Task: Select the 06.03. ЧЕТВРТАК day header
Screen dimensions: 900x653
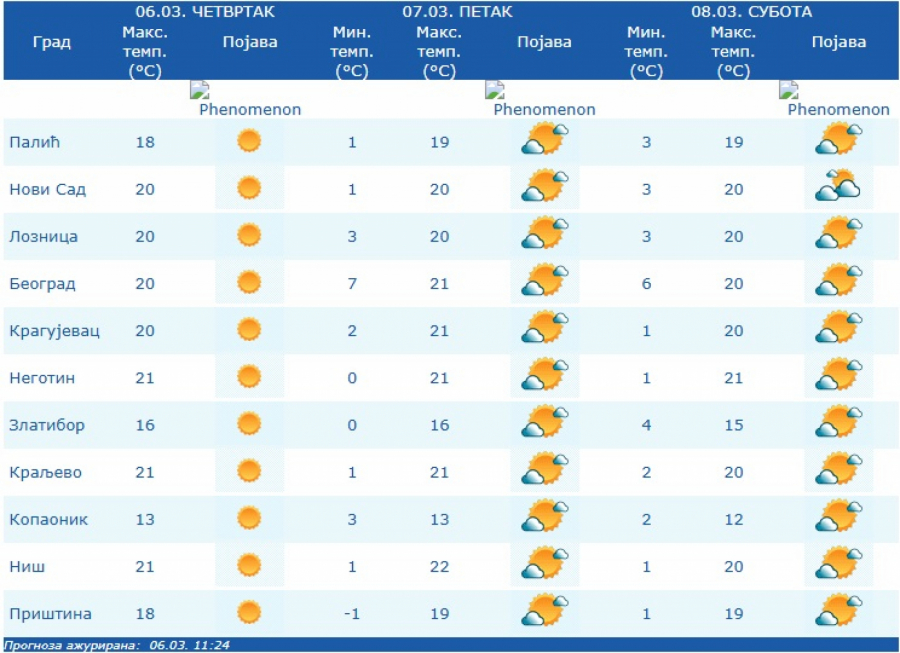Action: coord(205,12)
